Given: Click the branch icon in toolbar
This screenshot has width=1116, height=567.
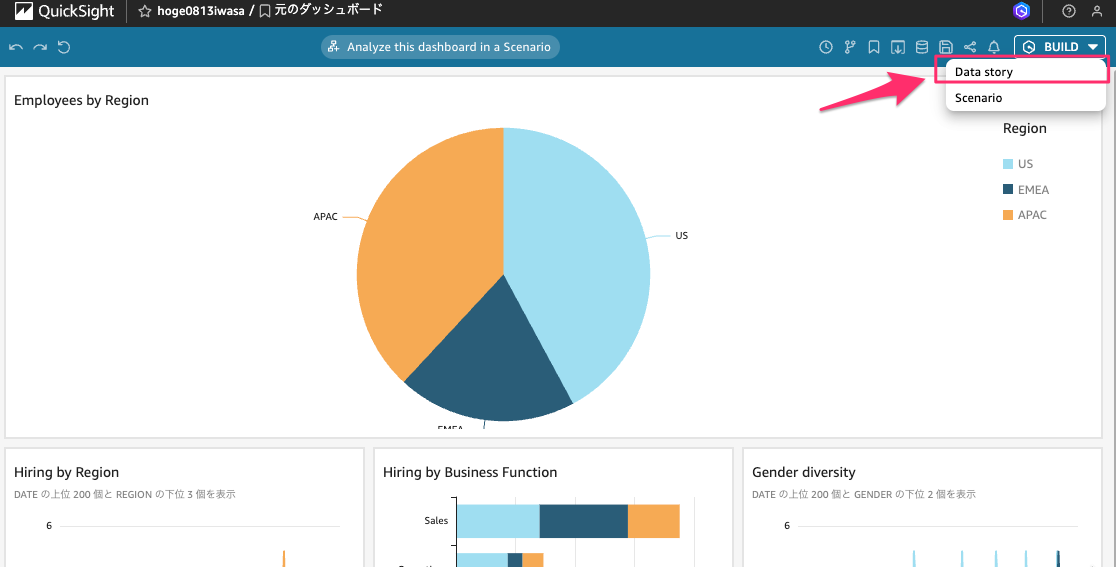Looking at the screenshot, I should pyautogui.click(x=850, y=47).
